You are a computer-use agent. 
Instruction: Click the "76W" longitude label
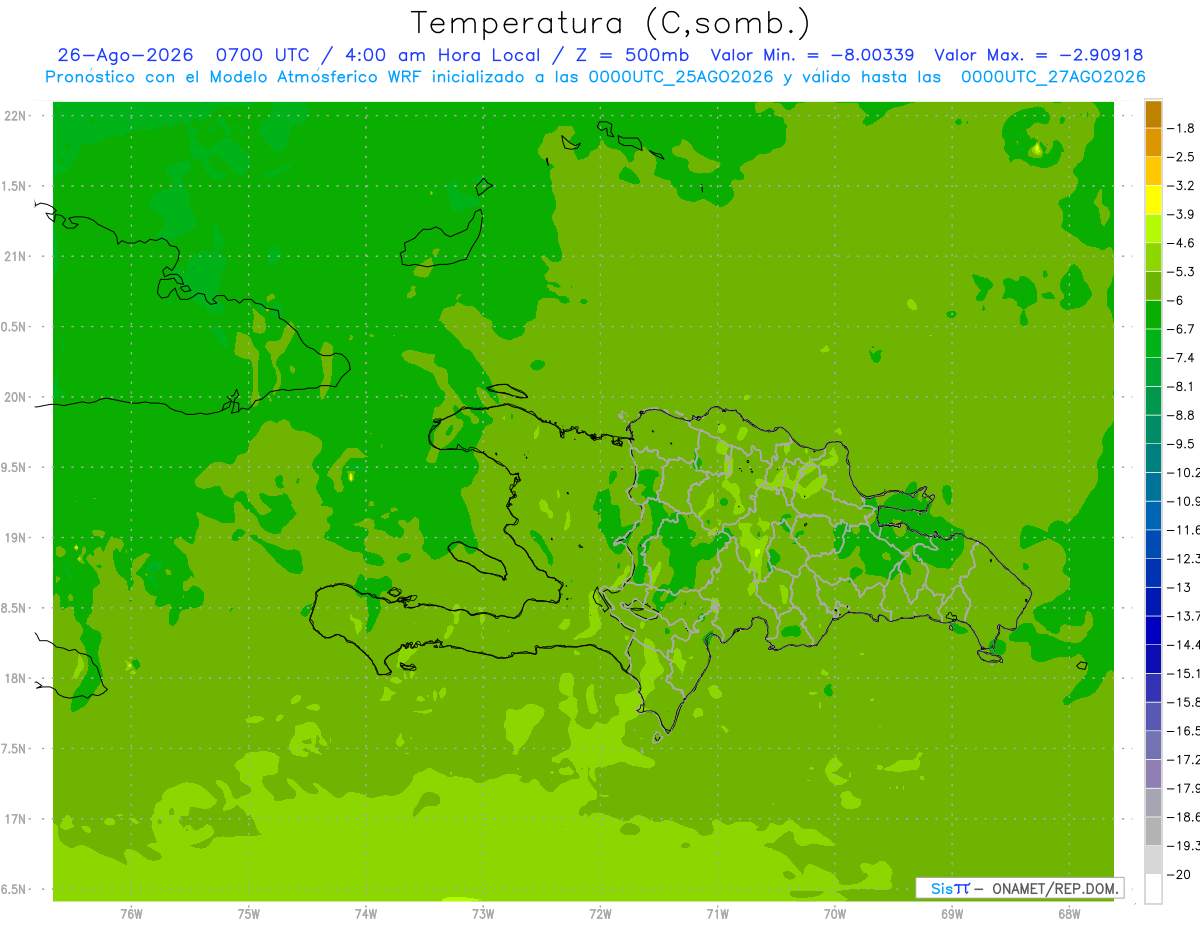(x=131, y=914)
